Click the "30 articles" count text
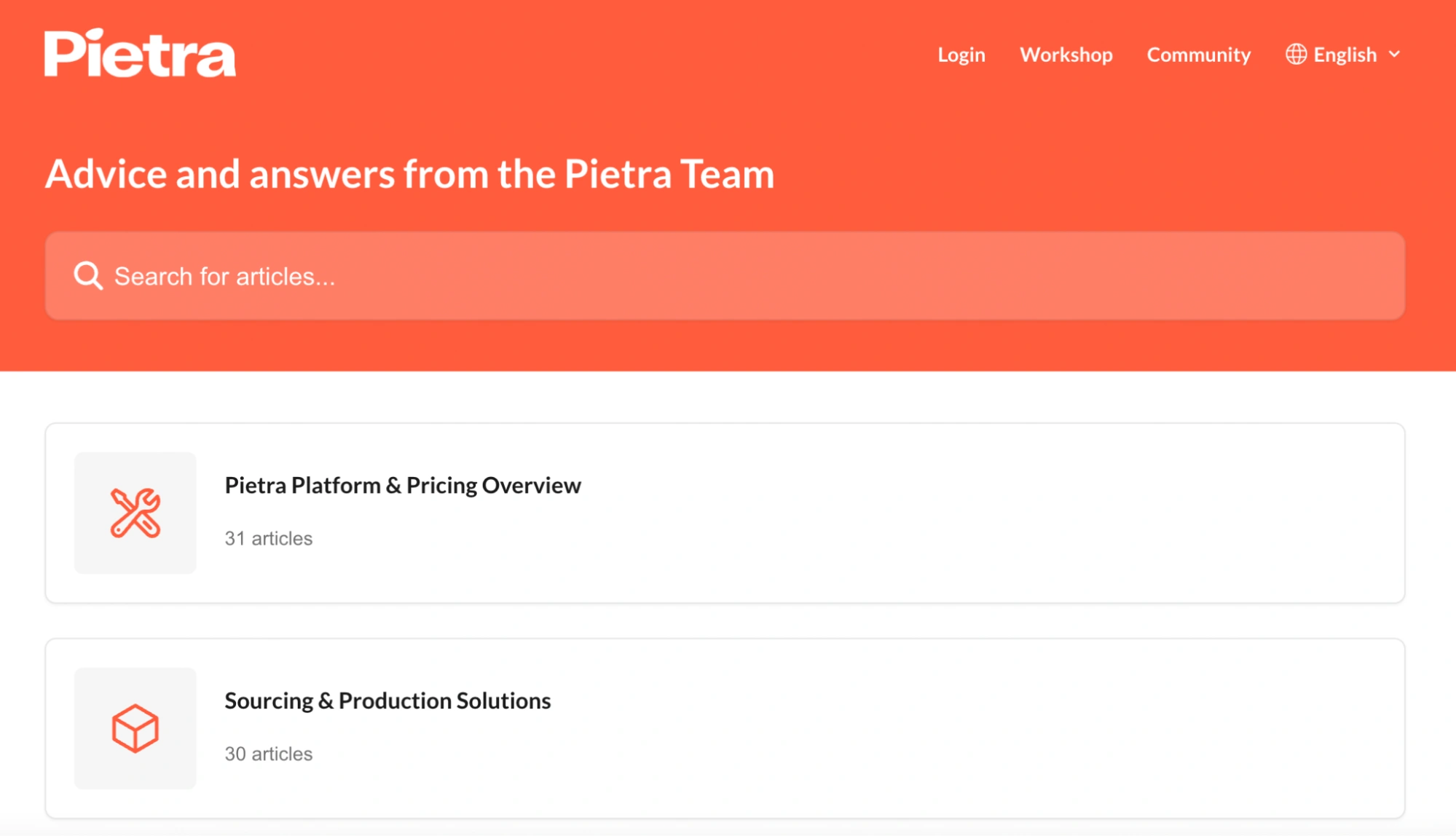Screen dimensions: 1456x836 (269, 754)
